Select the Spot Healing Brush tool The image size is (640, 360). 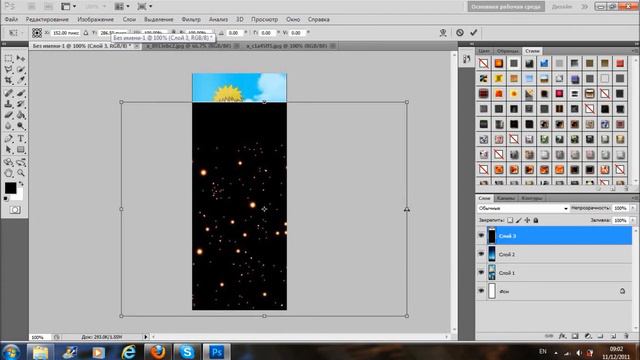click(9, 93)
